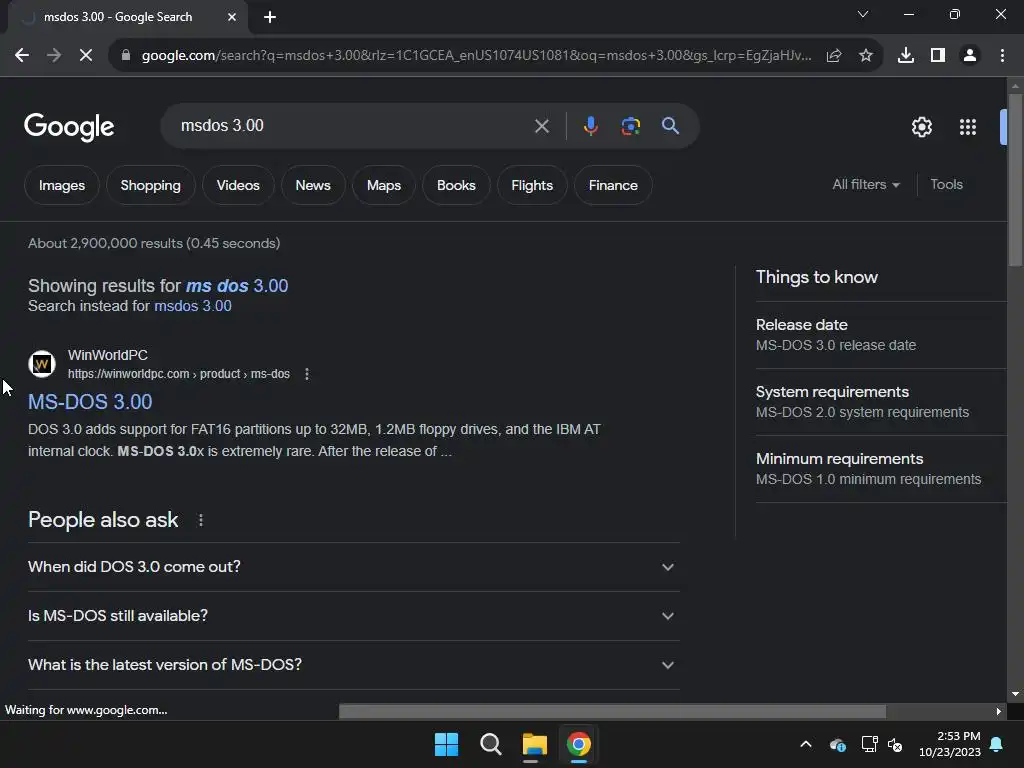Expand 'Is MS-DOS still available?'

pyautogui.click(x=353, y=616)
